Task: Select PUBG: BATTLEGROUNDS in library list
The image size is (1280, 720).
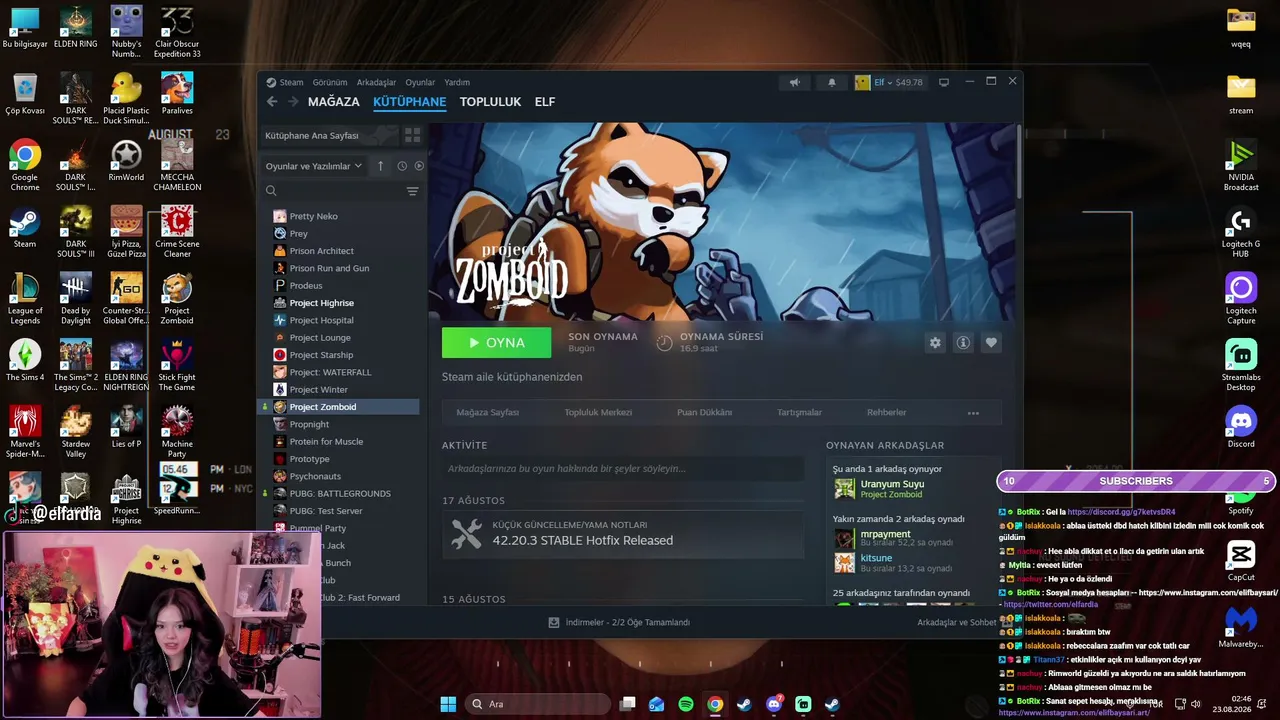Action: pyautogui.click(x=340, y=494)
